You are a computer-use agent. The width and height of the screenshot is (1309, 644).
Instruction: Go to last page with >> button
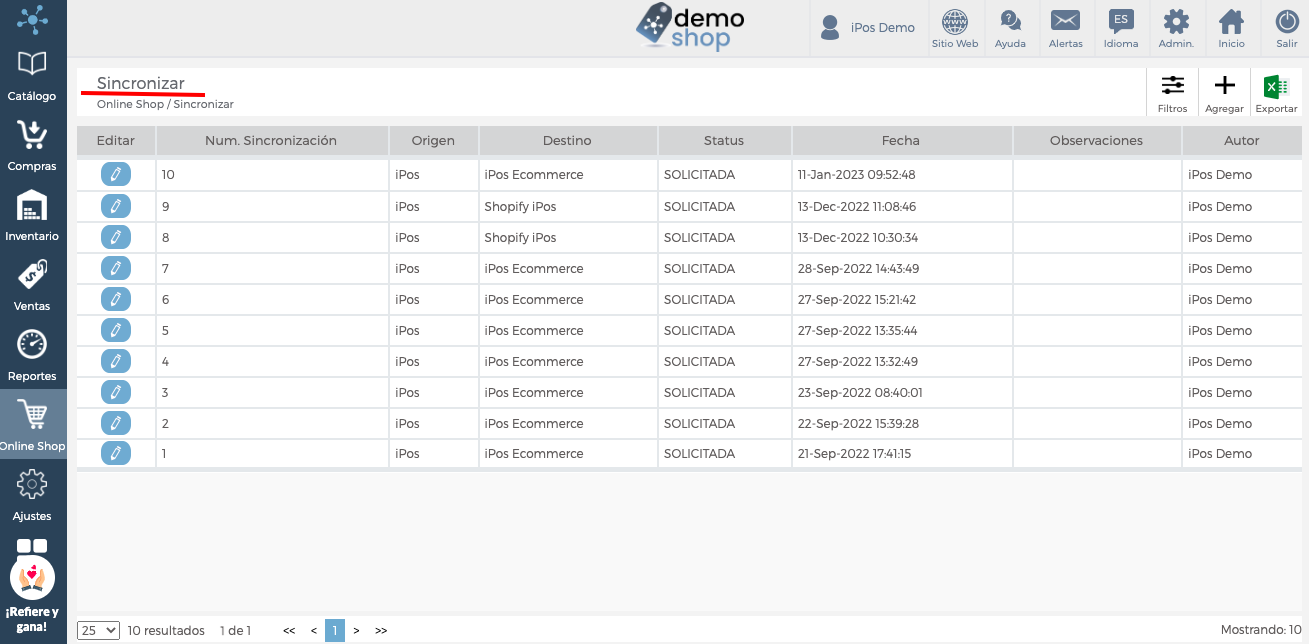pyautogui.click(x=381, y=630)
